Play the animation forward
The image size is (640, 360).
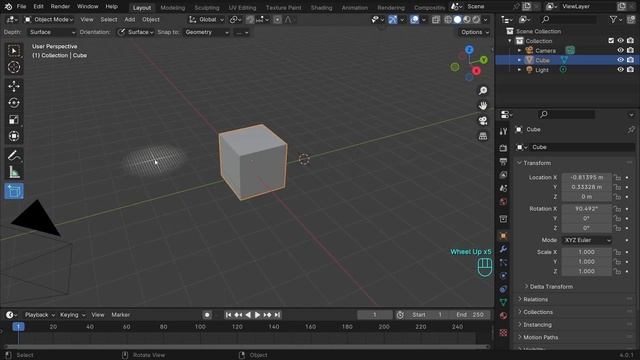pos(257,315)
